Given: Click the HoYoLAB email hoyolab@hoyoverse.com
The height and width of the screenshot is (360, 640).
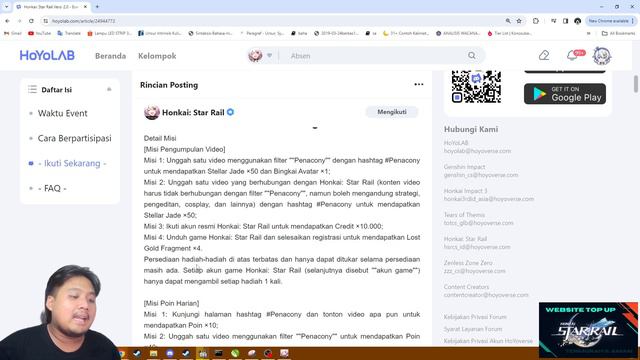Looking at the screenshot, I should click(x=477, y=151).
